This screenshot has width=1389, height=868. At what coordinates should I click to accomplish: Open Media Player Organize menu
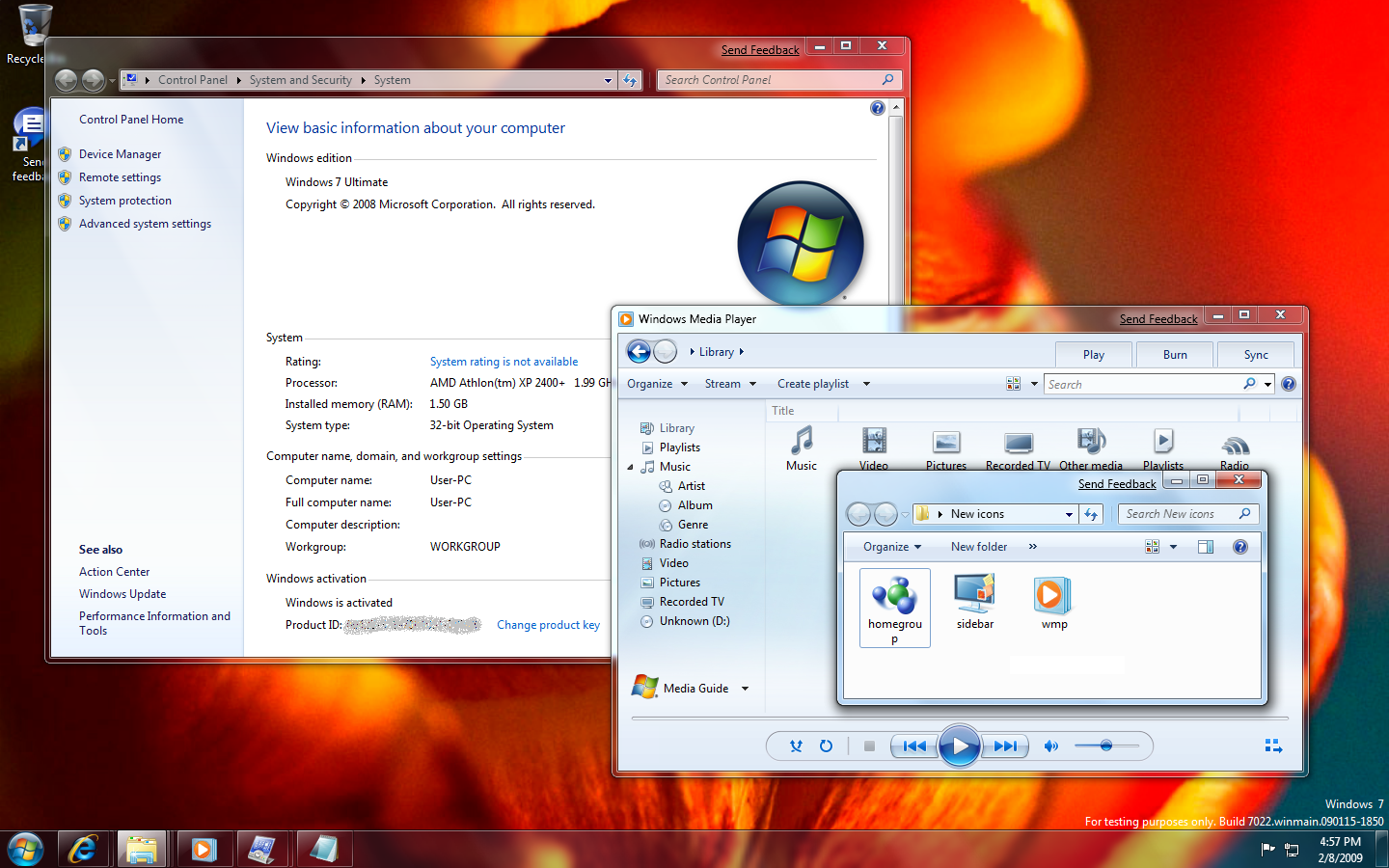point(657,384)
